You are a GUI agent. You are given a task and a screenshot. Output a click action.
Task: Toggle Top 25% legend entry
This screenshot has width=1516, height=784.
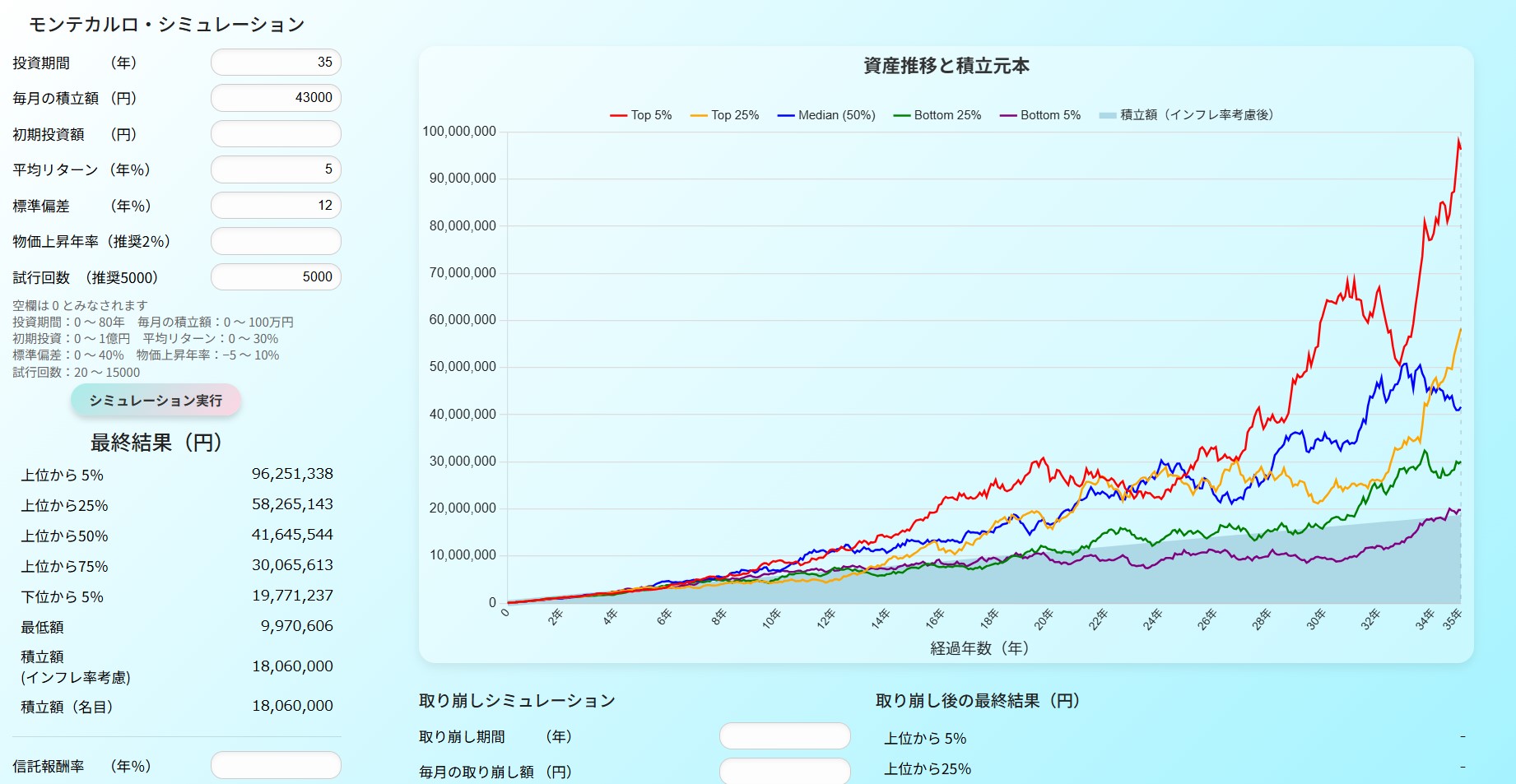click(724, 115)
